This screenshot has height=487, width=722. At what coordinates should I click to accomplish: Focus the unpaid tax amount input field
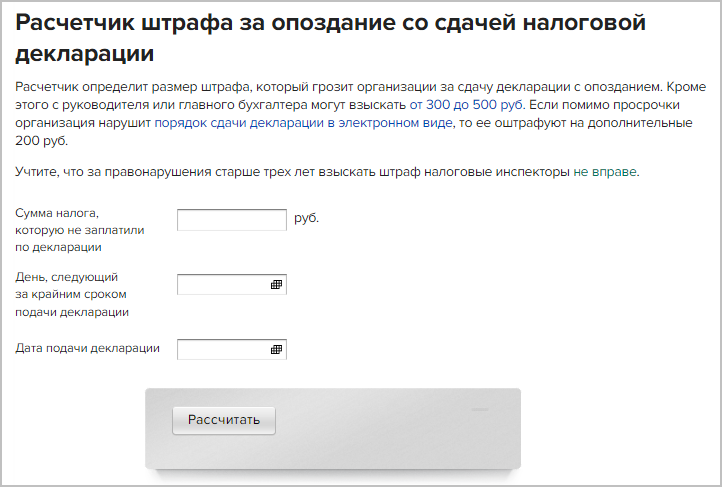(231, 220)
